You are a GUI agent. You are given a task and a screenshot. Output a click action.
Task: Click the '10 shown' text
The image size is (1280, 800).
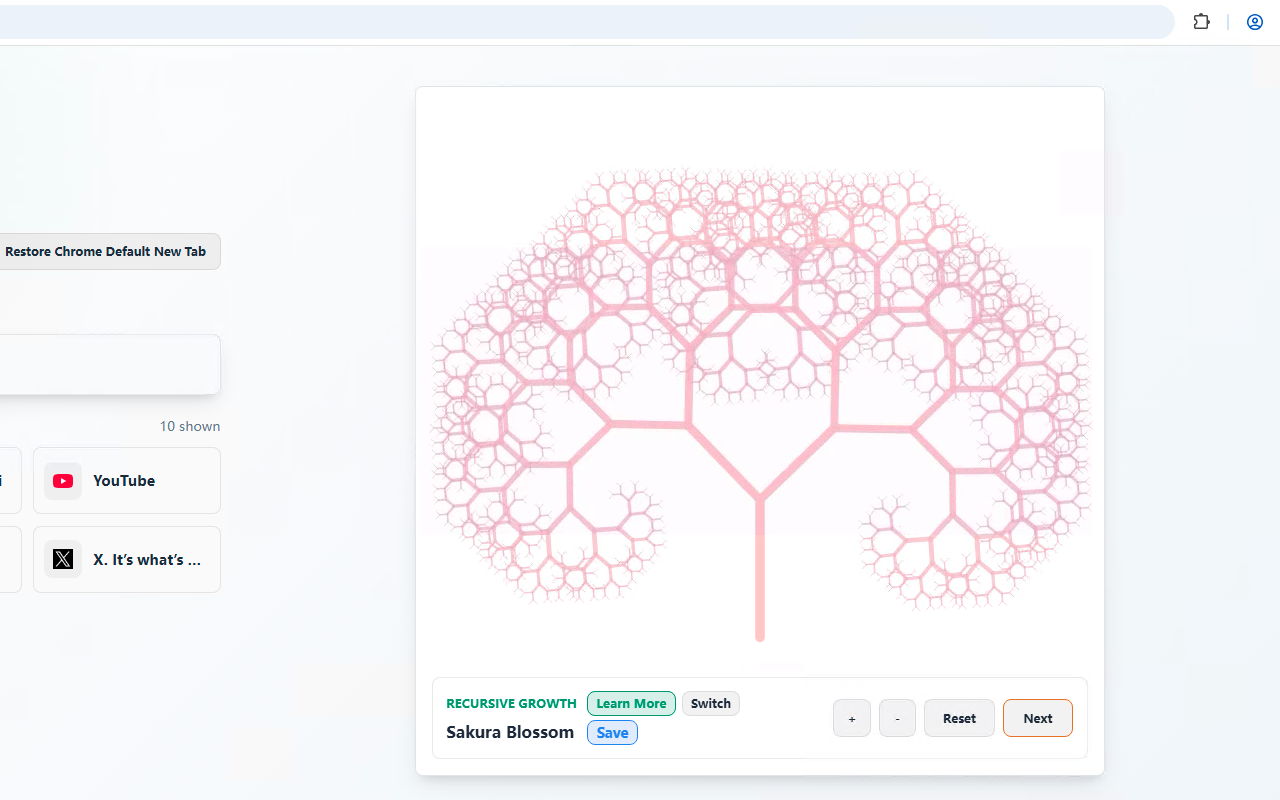[190, 426]
